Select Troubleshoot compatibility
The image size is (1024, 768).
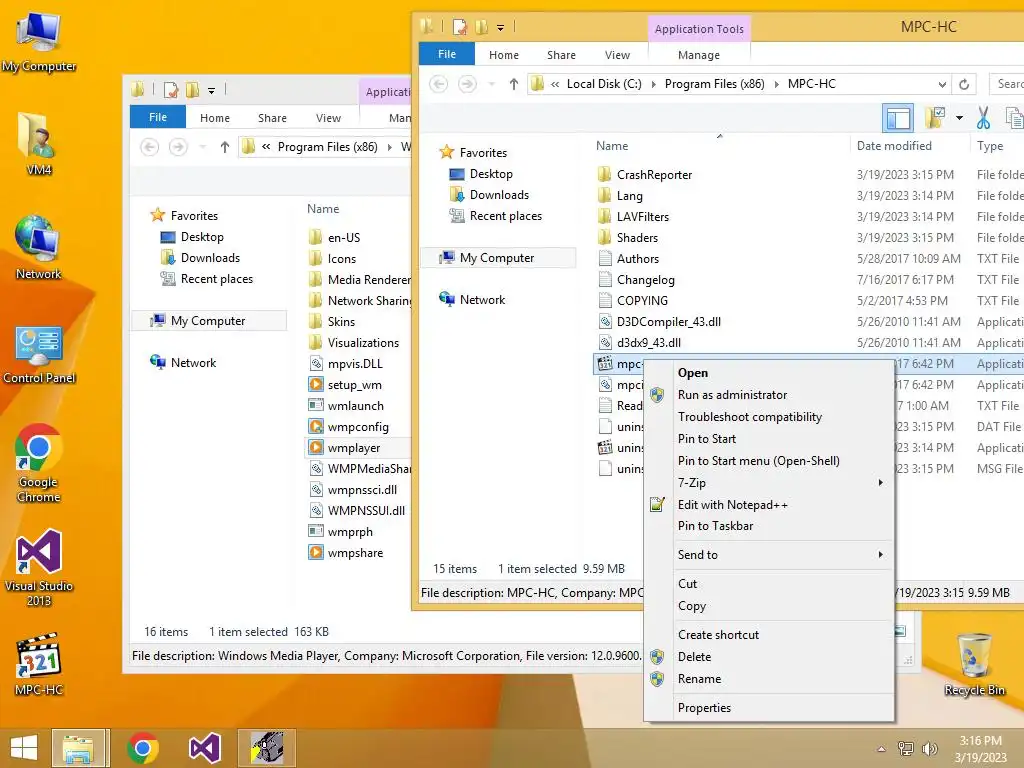point(769,417)
